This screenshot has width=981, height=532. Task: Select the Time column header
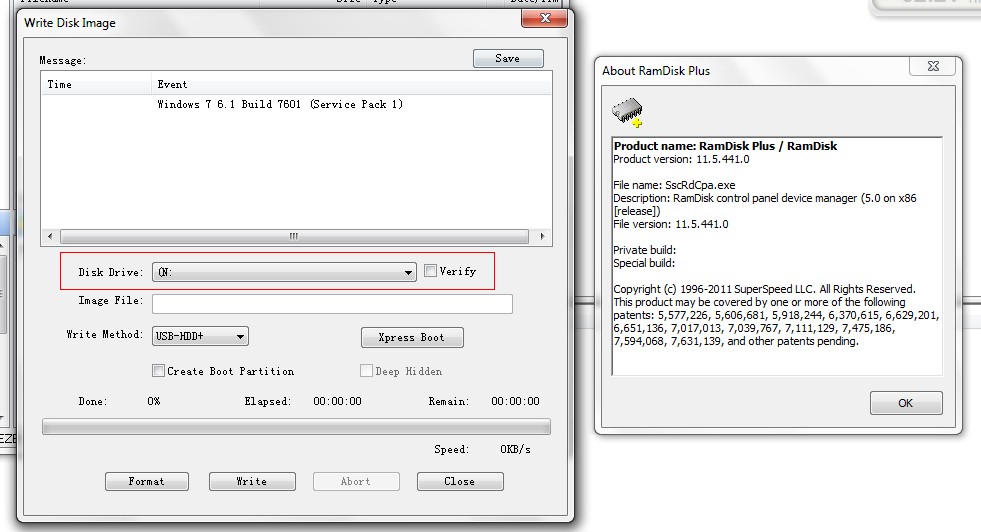pyautogui.click(x=96, y=84)
